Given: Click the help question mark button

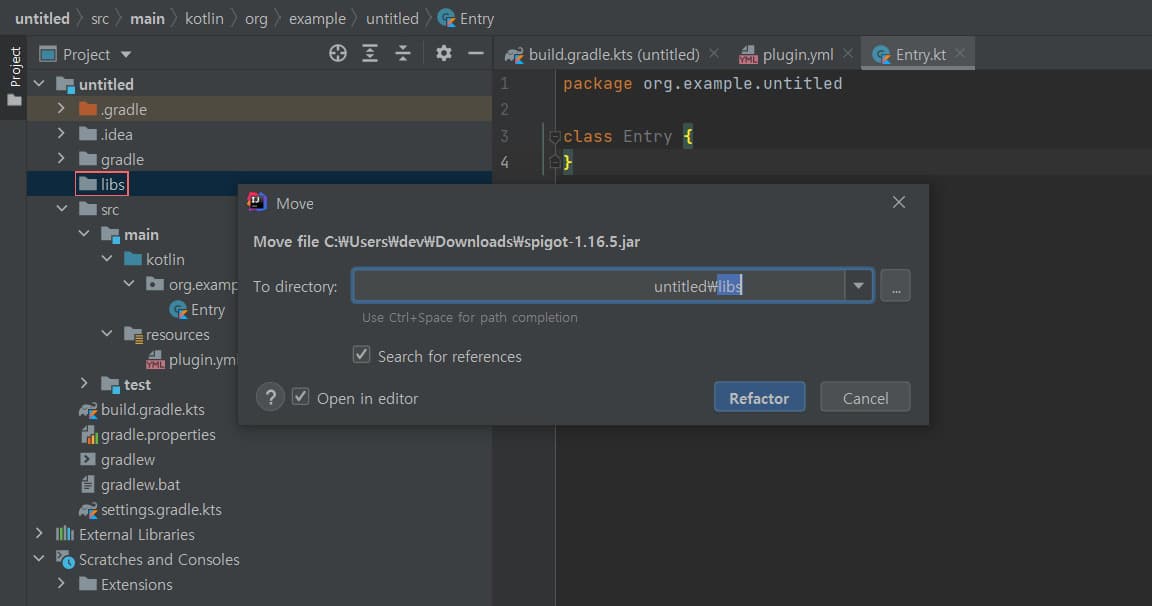Looking at the screenshot, I should coord(270,398).
